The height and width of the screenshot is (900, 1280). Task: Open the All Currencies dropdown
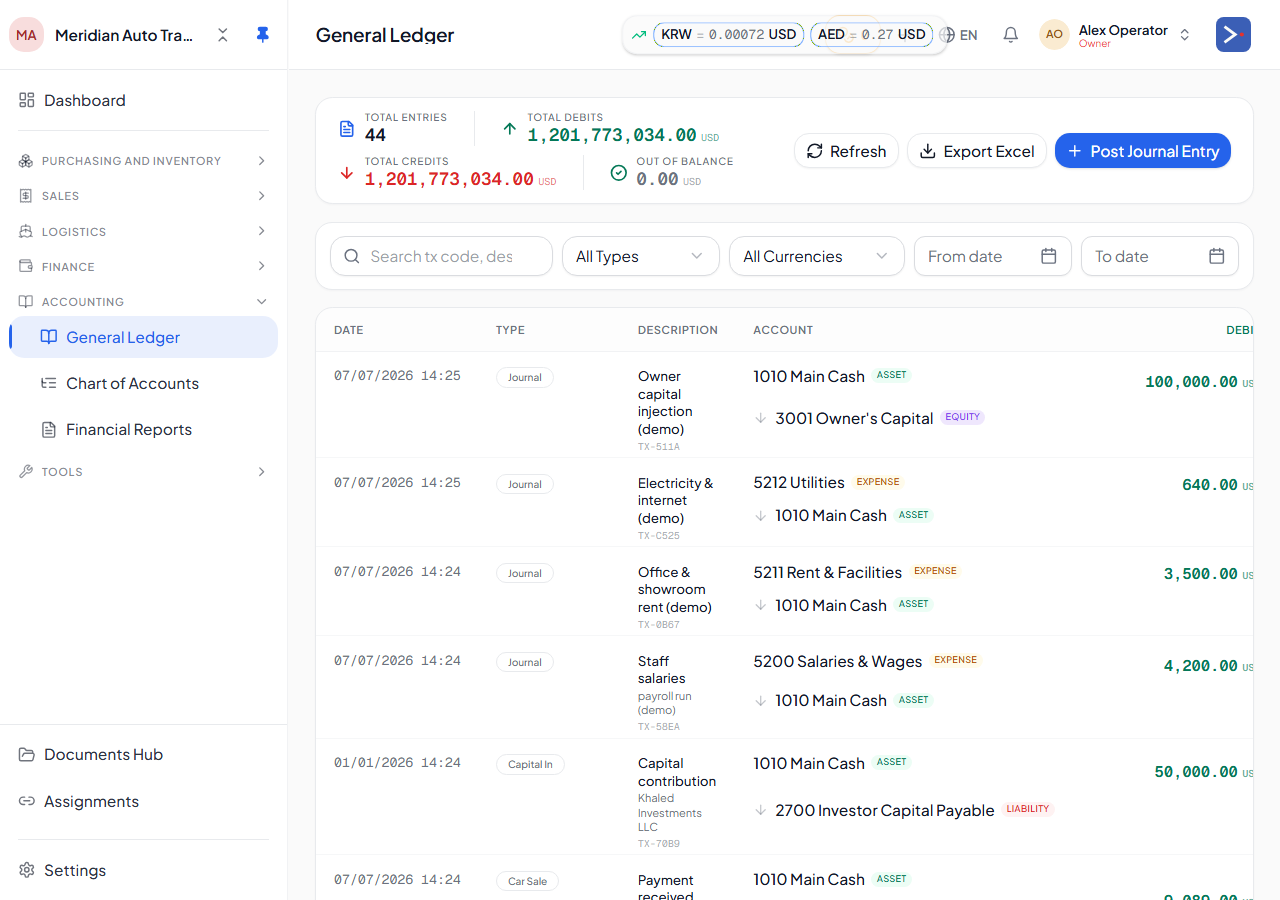(x=817, y=256)
